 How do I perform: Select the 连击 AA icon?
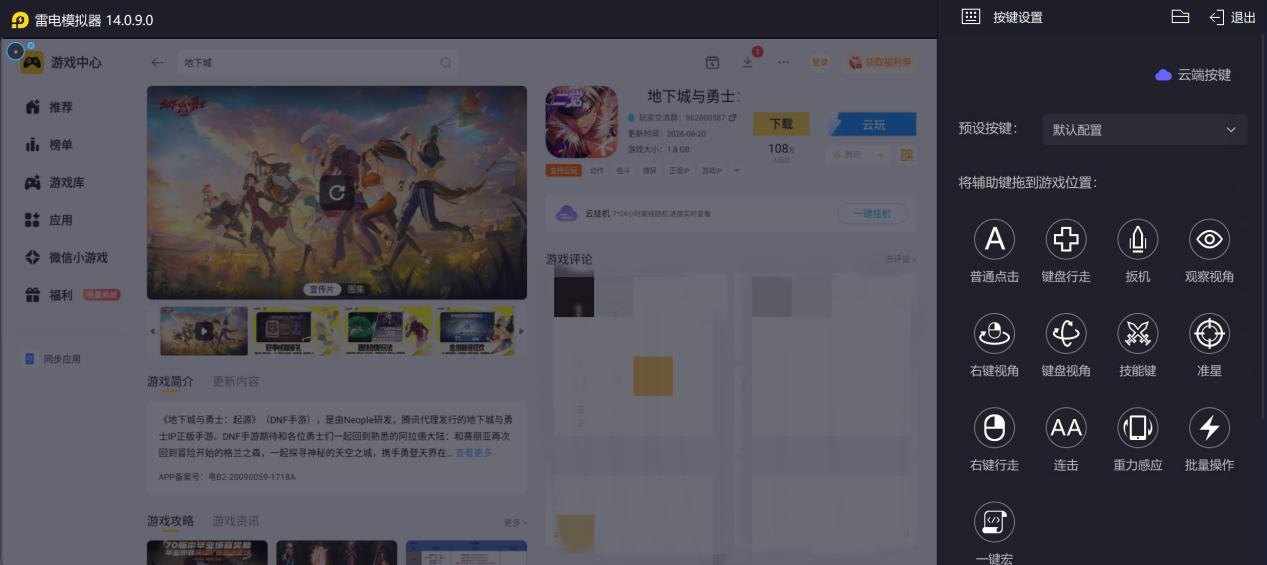(x=1066, y=428)
